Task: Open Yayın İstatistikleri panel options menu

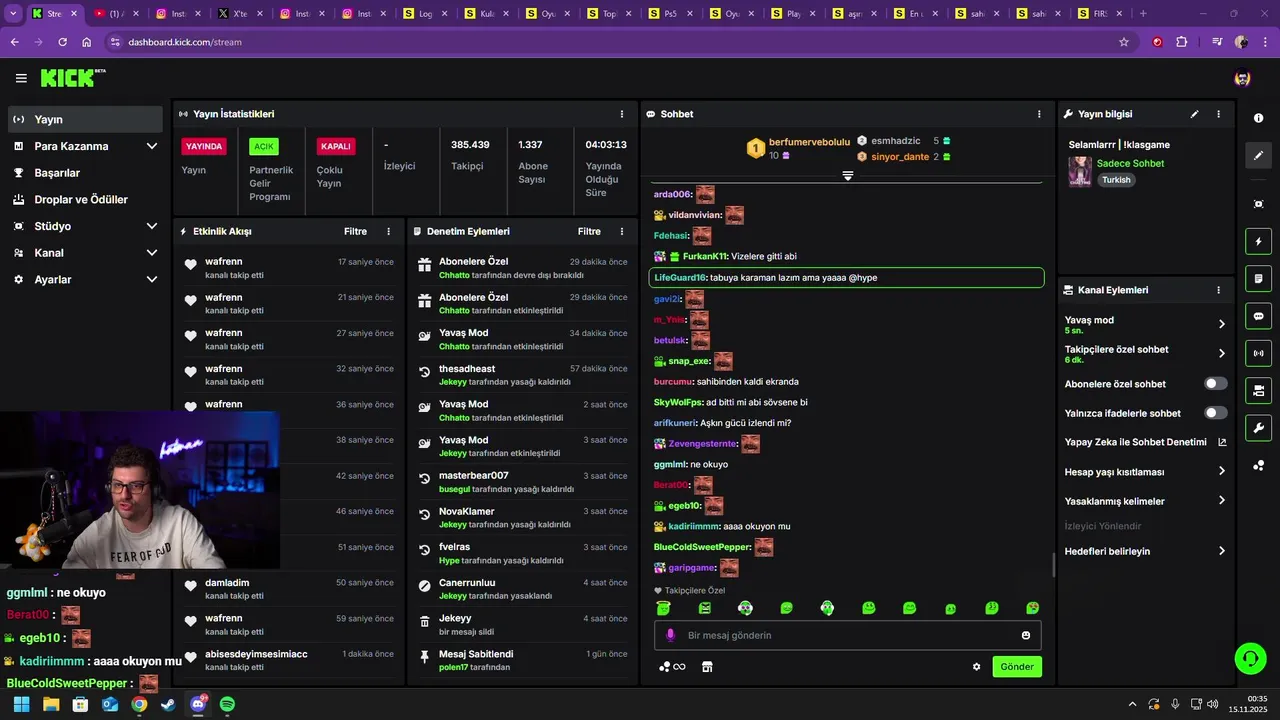Action: coord(622,114)
